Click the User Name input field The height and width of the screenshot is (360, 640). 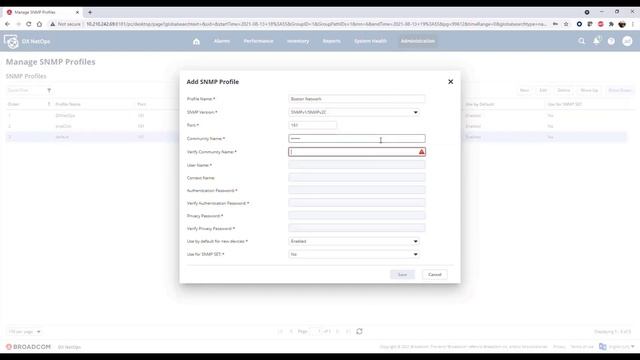tap(357, 165)
